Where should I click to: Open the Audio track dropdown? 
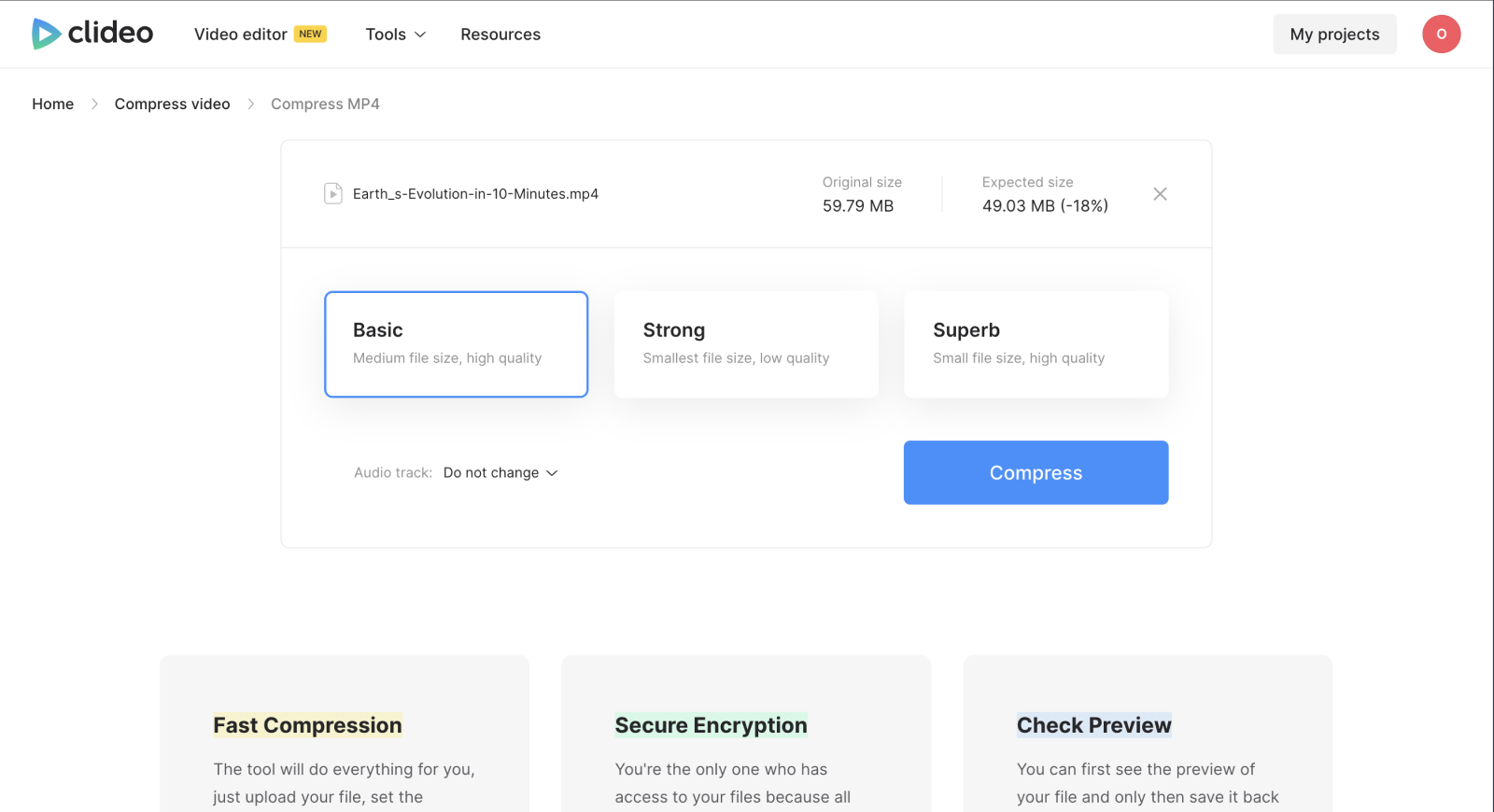point(500,473)
